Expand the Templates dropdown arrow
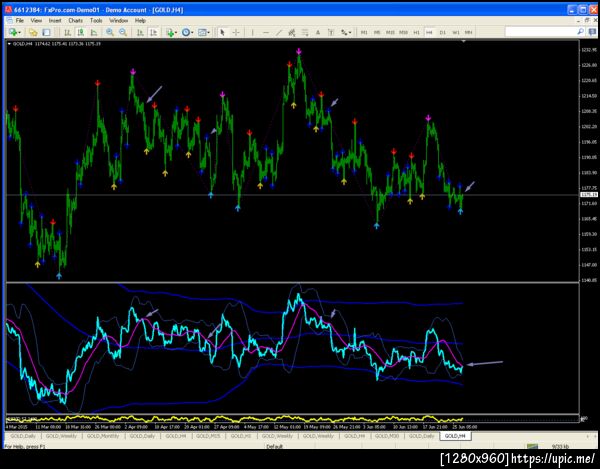The width and height of the screenshot is (600, 469). click(209, 33)
